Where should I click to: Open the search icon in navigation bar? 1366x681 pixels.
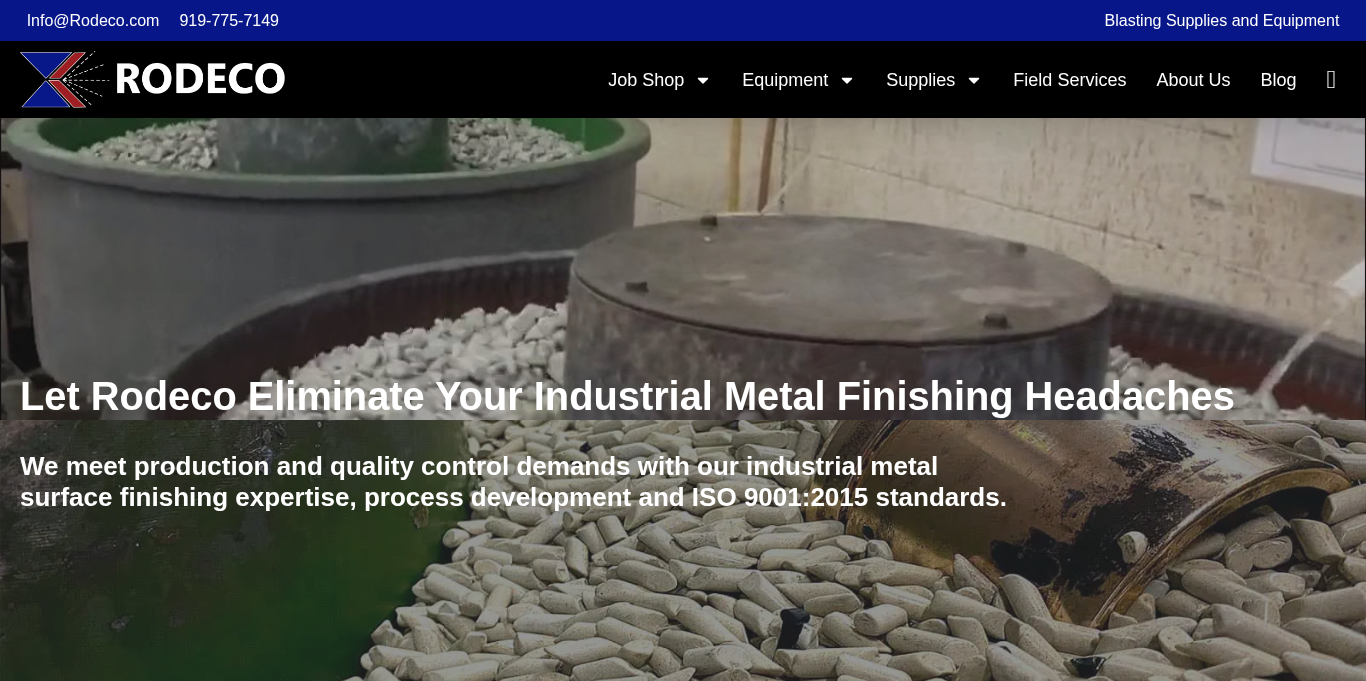click(1331, 80)
